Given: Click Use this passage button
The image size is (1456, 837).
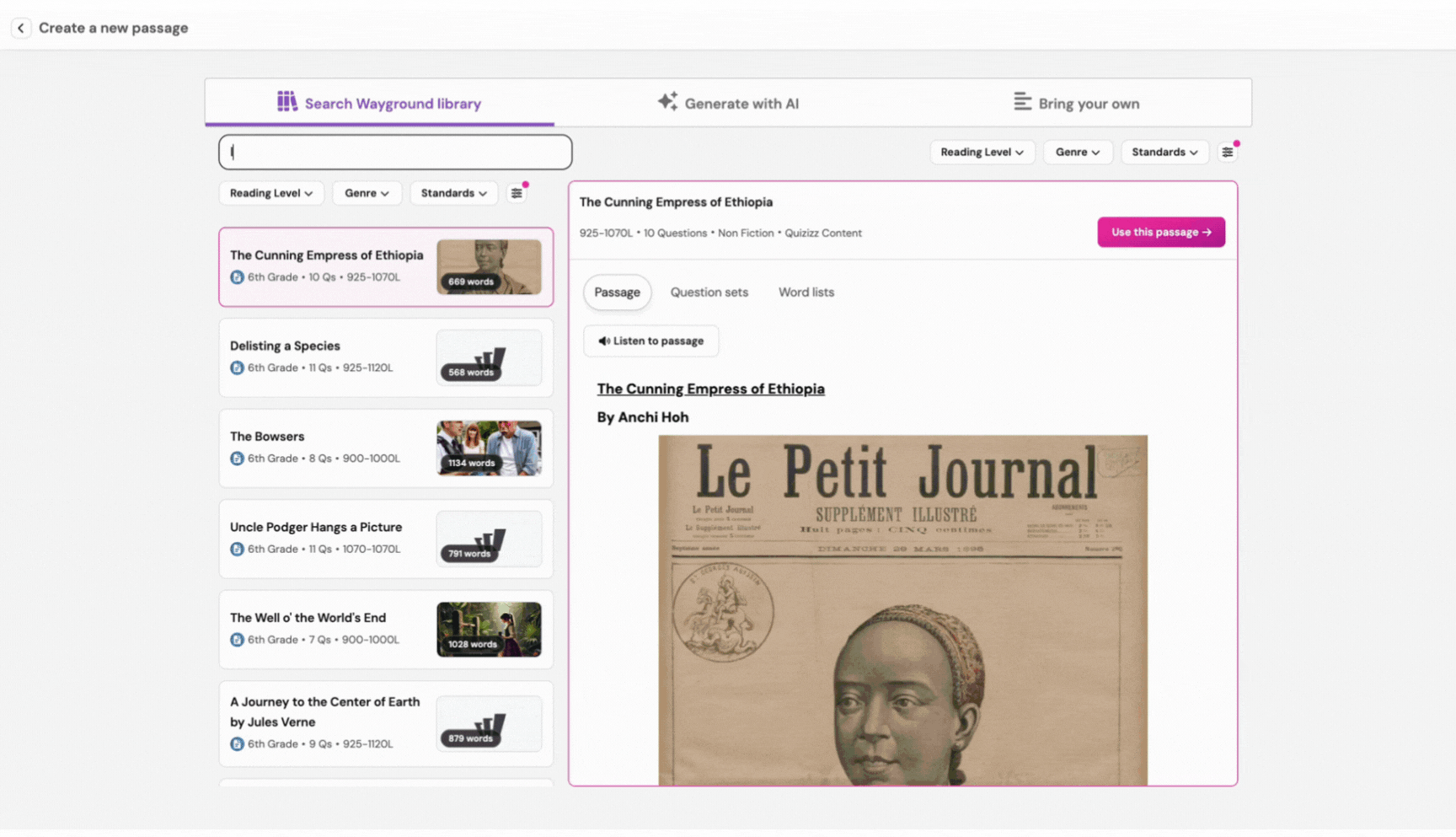Looking at the screenshot, I should 1160,232.
